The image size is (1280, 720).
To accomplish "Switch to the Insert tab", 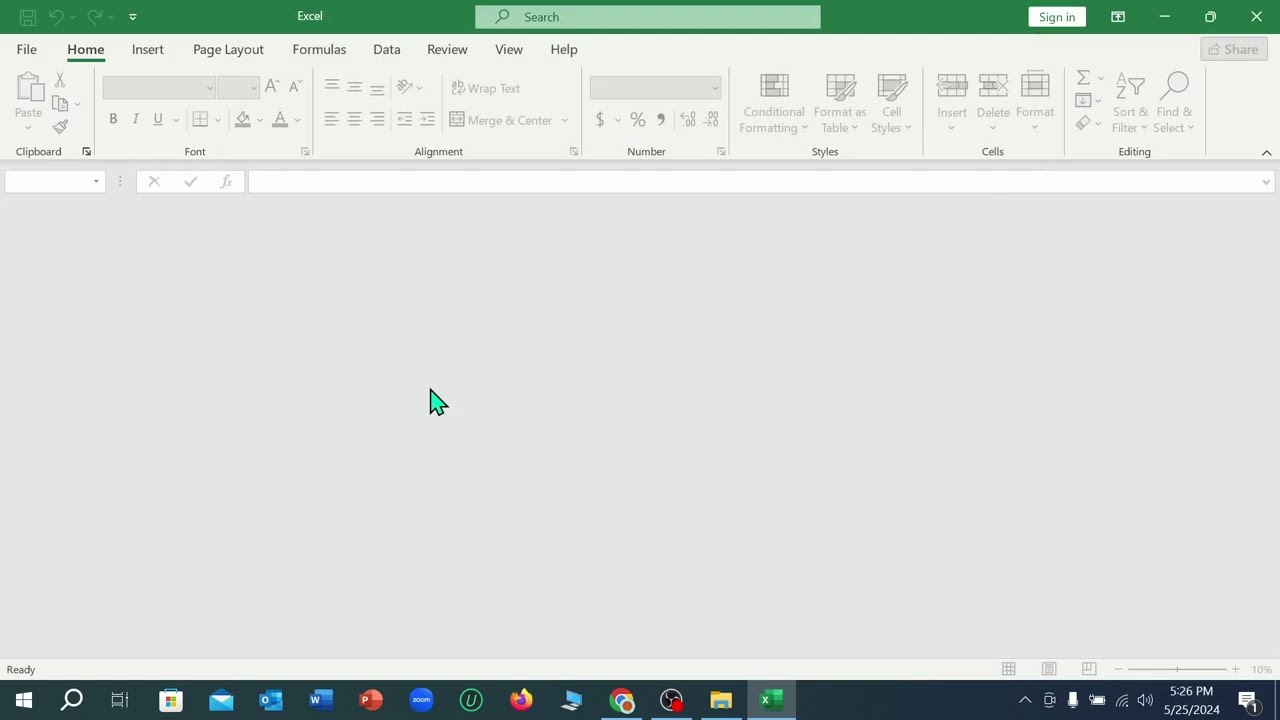I will (x=148, y=49).
